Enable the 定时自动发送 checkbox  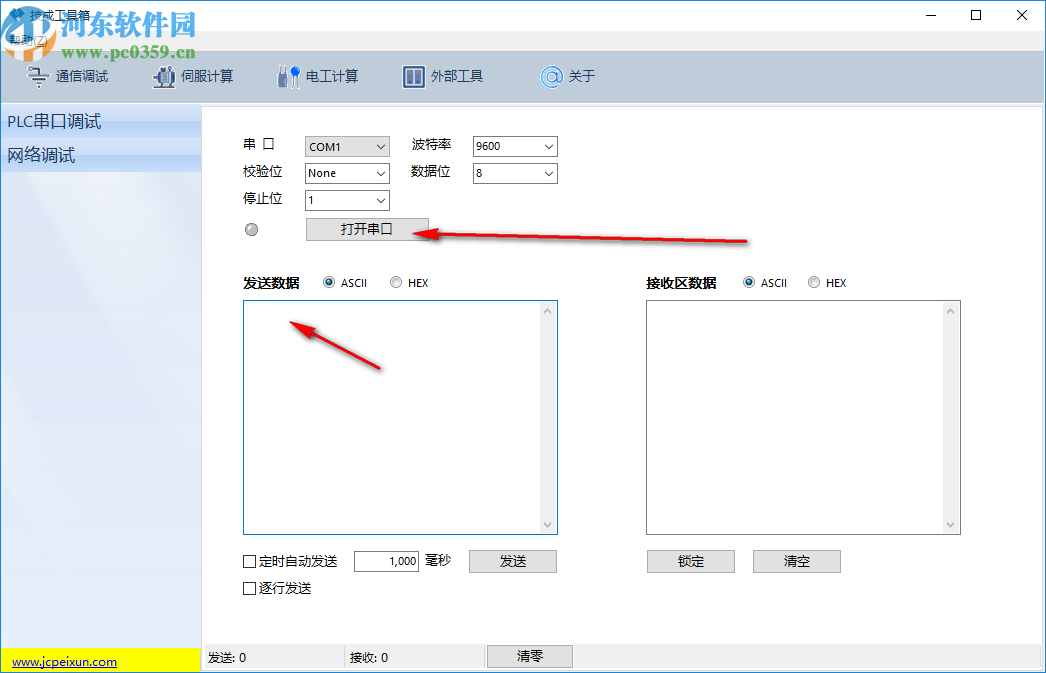coord(249,561)
